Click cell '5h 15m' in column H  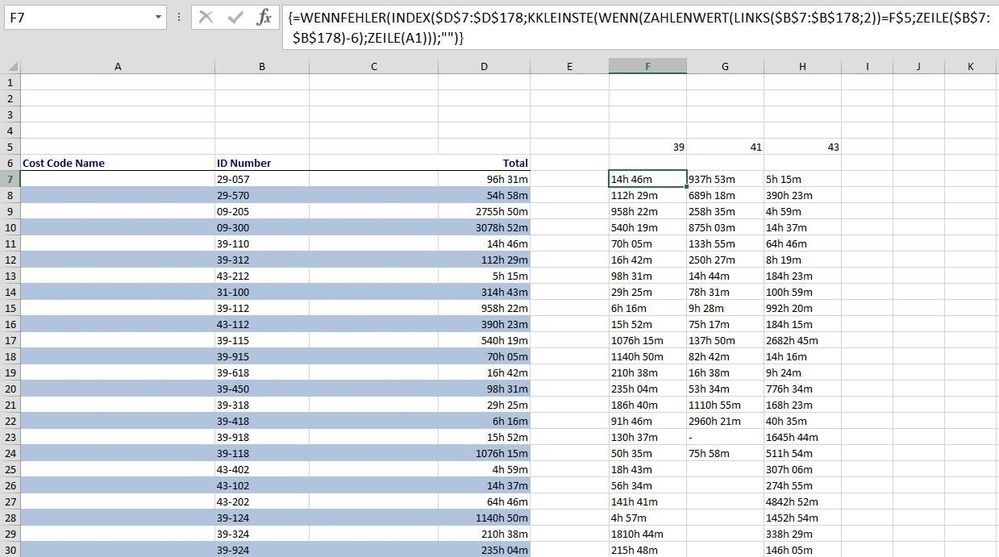(803, 179)
